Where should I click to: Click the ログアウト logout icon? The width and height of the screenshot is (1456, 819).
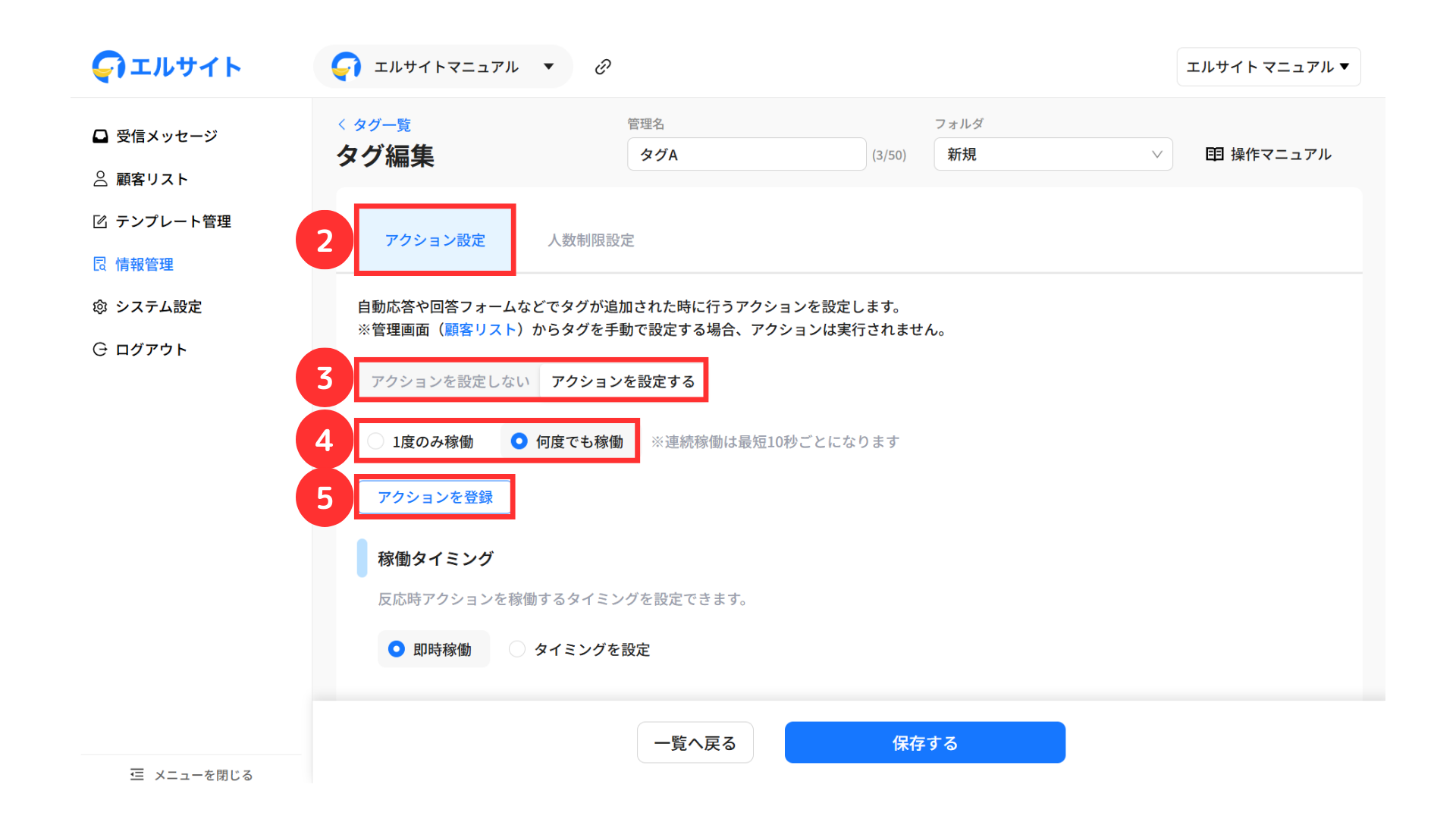[100, 350]
